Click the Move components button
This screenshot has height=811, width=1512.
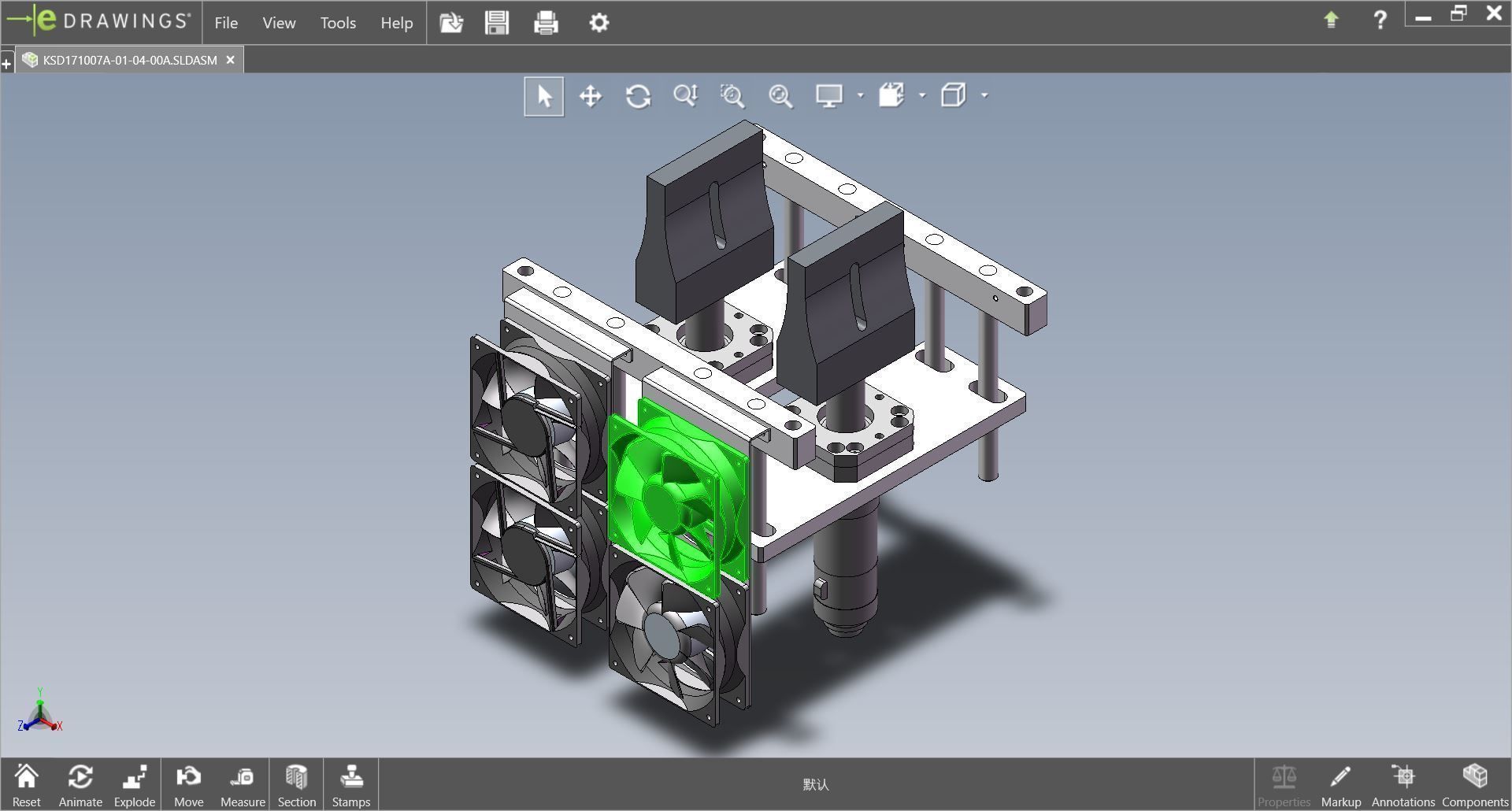[x=188, y=784]
